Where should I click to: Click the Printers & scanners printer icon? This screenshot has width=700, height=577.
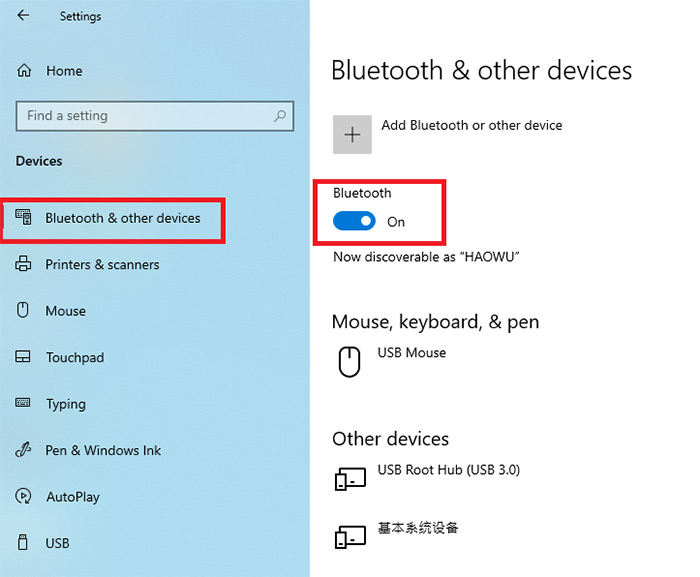pyautogui.click(x=23, y=264)
